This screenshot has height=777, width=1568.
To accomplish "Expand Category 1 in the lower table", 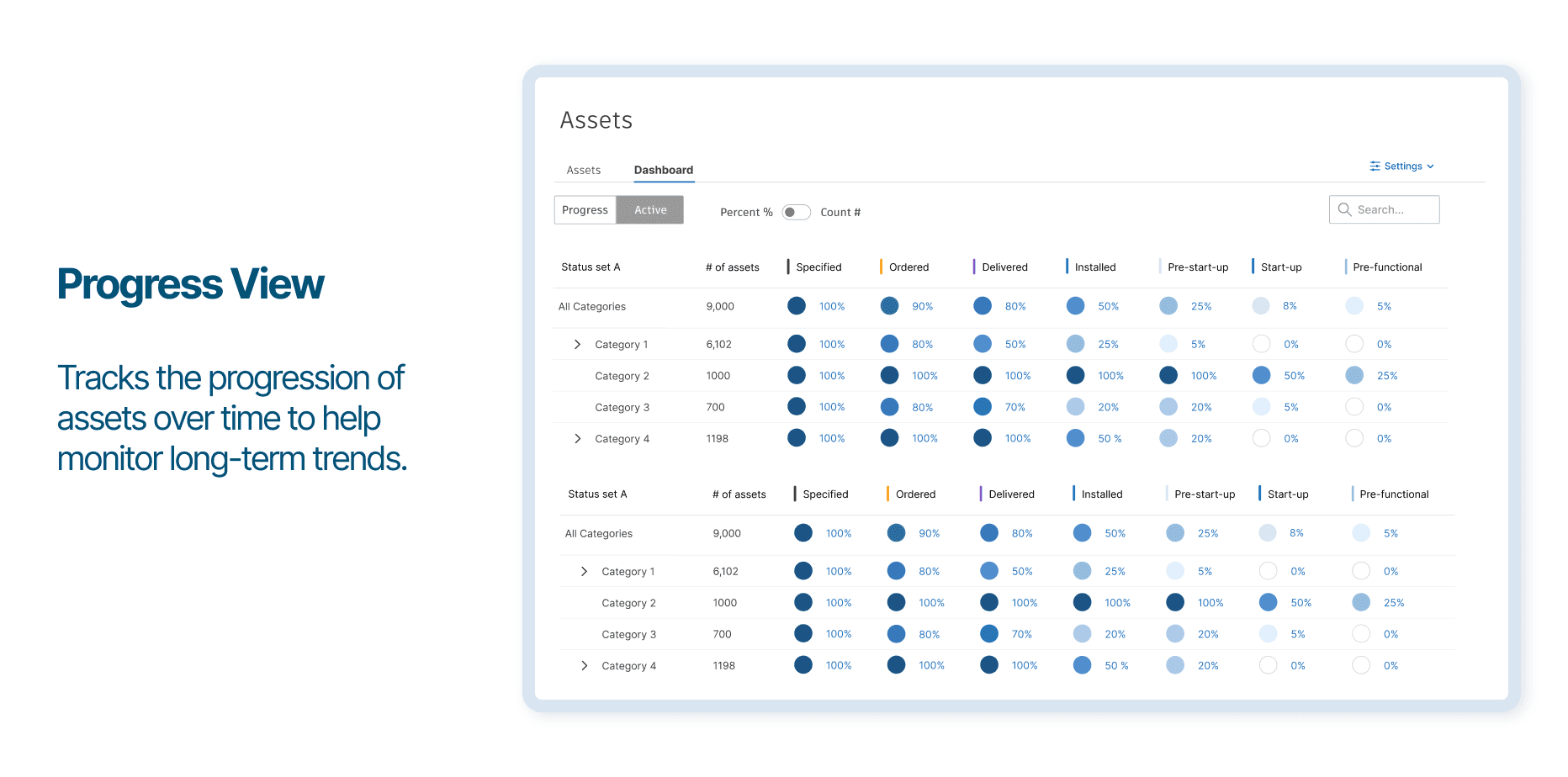I will (x=584, y=571).
